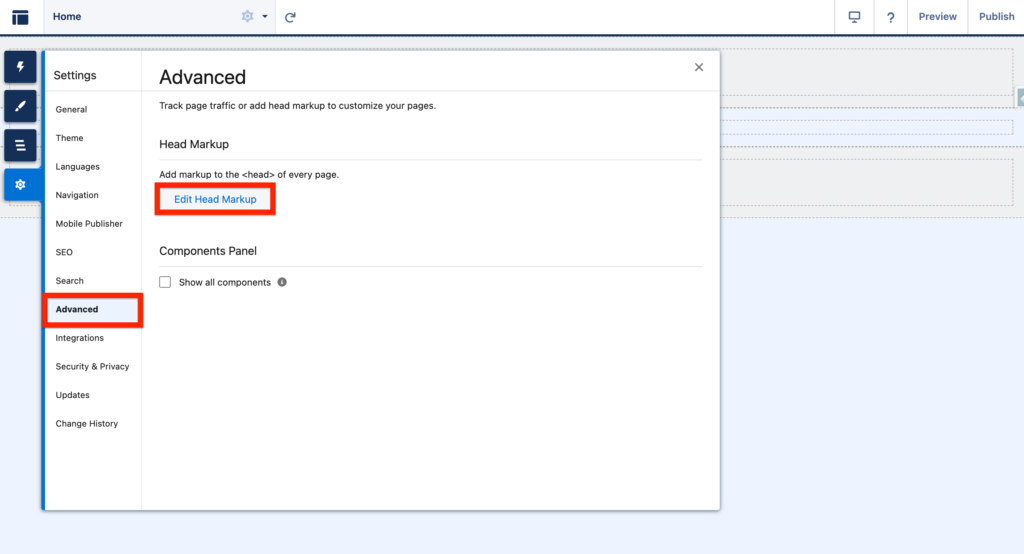Screen dimensions: 1024x554
Task: Click the Components lightning bolt icon
Action: 20,67
